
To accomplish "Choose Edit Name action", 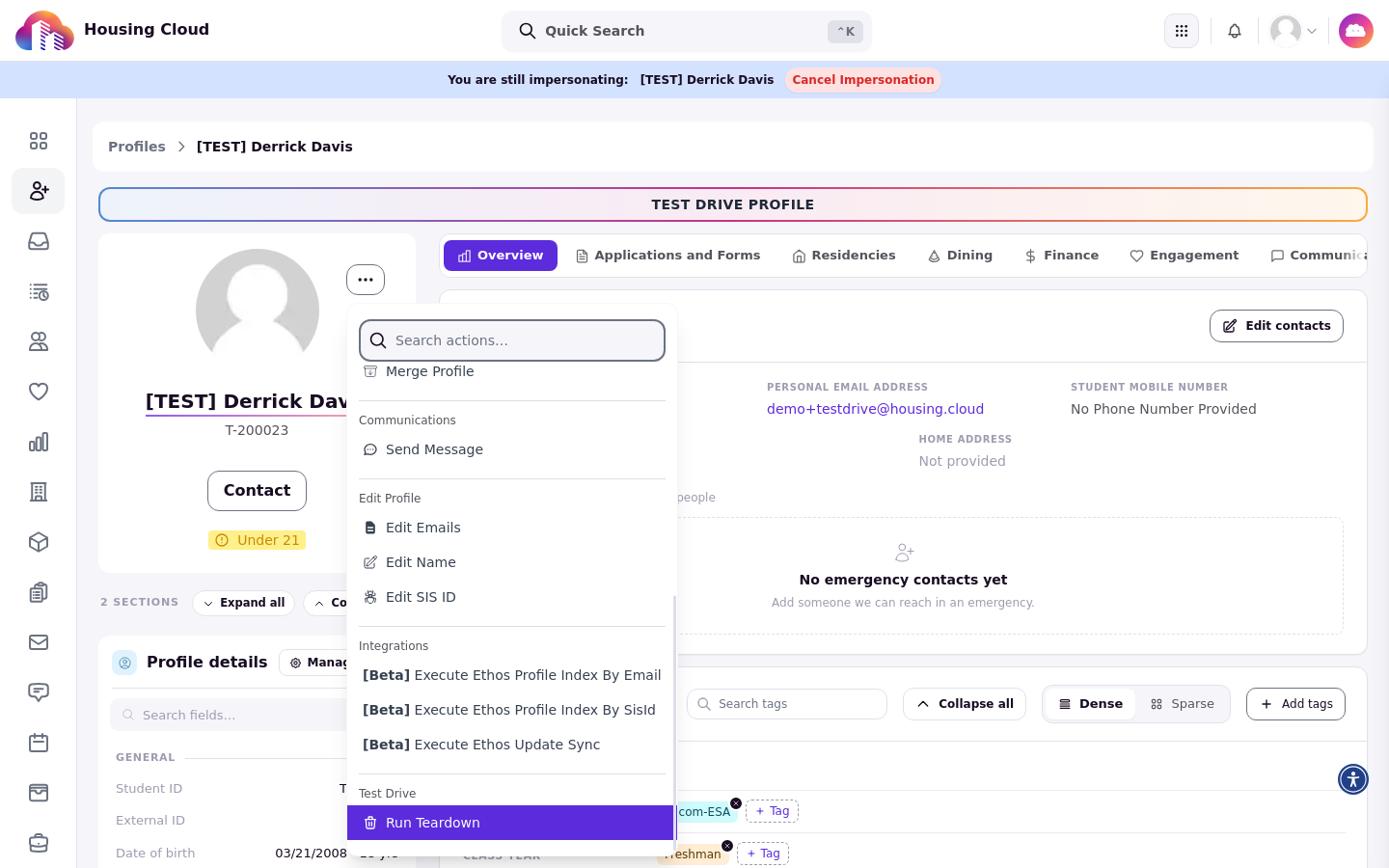I will pyautogui.click(x=512, y=562).
